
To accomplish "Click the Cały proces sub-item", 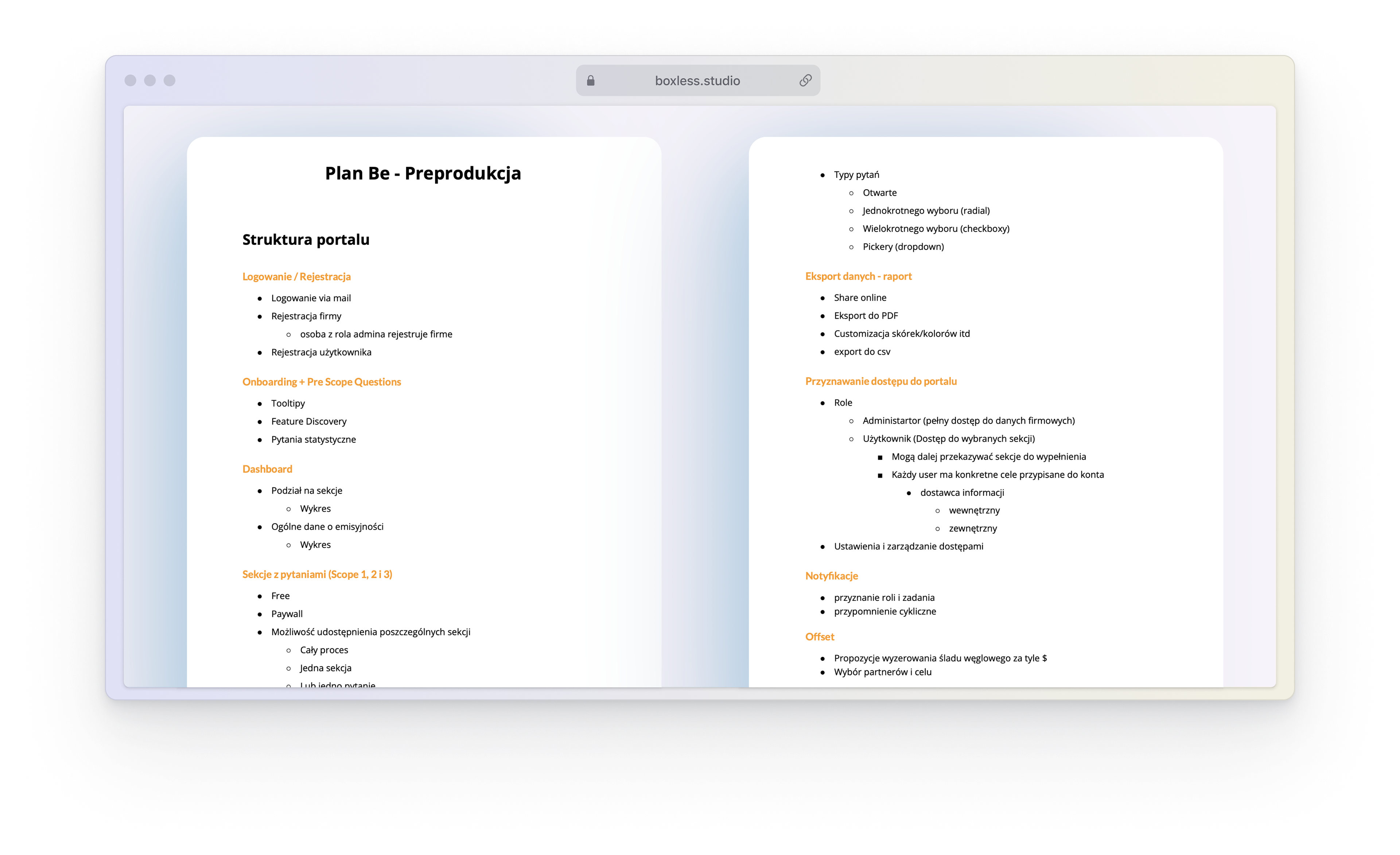I will [324, 650].
